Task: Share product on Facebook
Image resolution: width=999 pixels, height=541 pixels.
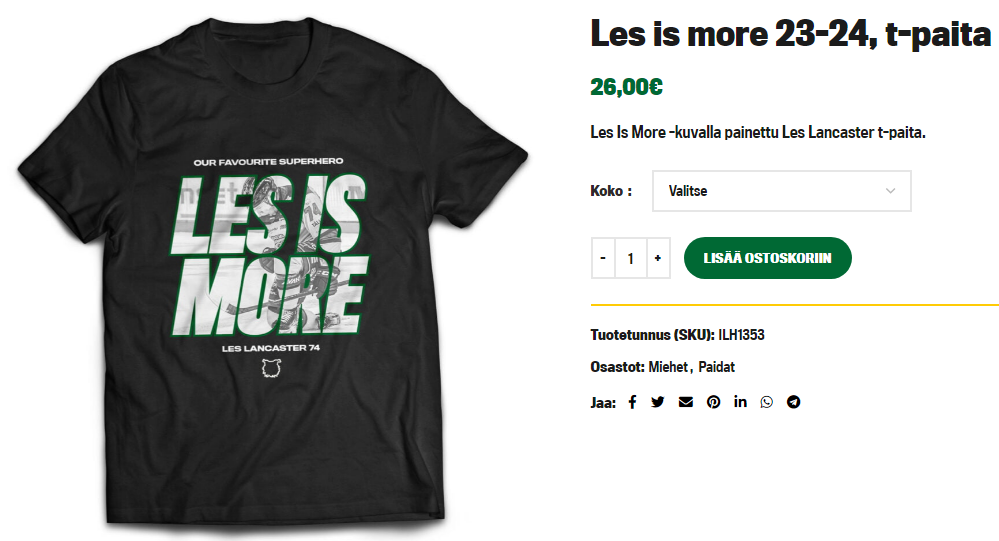Action: click(632, 402)
